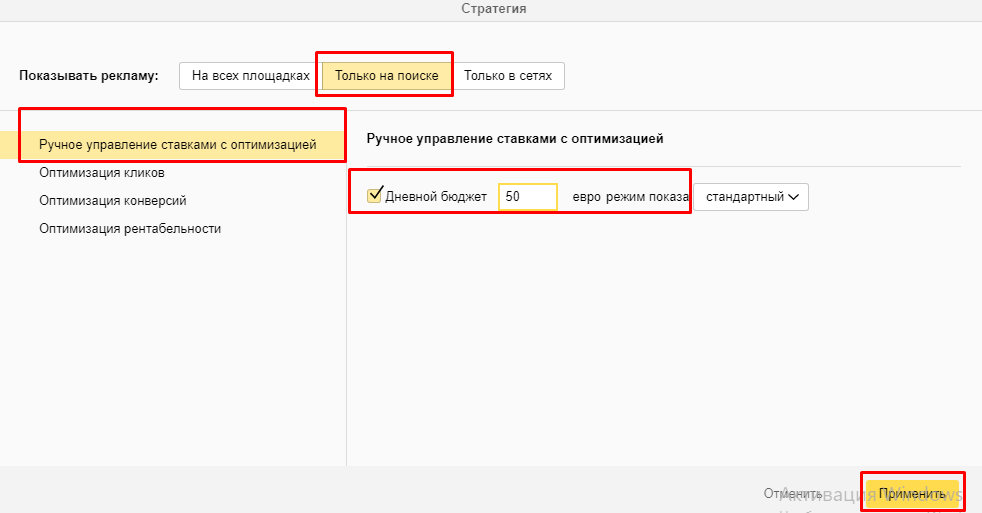The width and height of the screenshot is (982, 513).
Task: Click the bold strategy heading in right panel
Action: coord(515,139)
